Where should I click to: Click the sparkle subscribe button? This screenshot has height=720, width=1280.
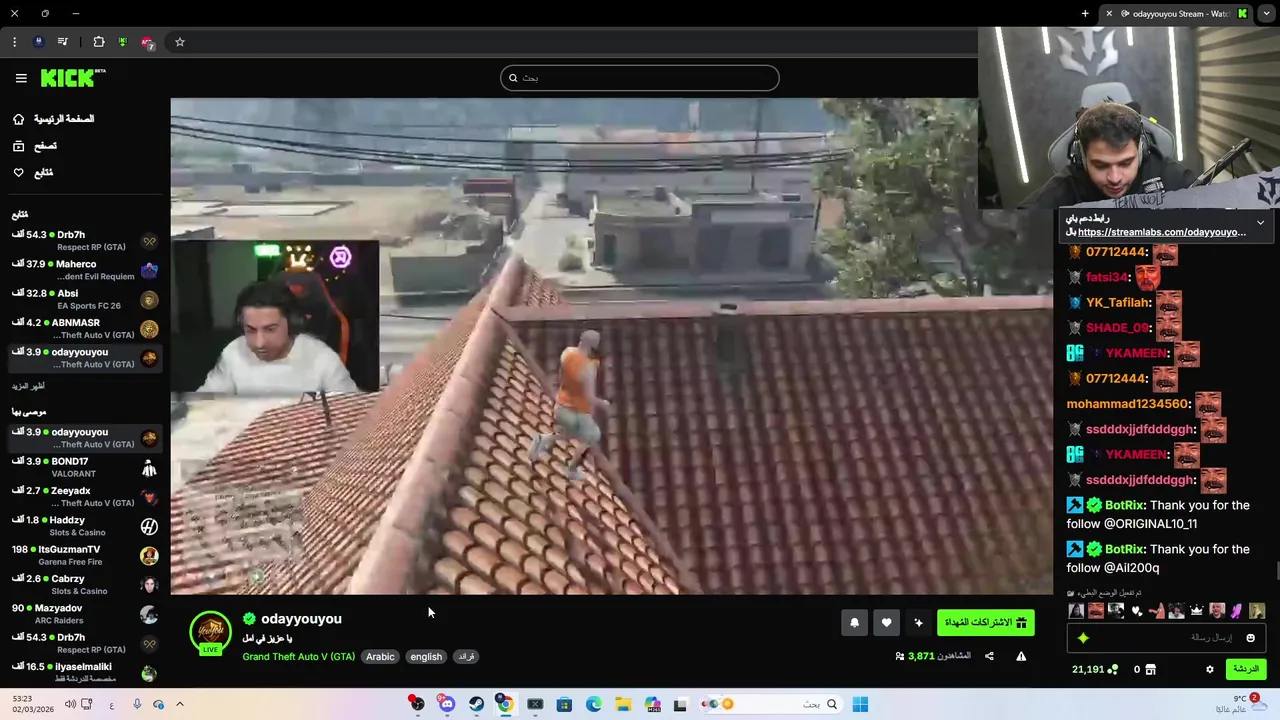pyautogui.click(x=918, y=623)
